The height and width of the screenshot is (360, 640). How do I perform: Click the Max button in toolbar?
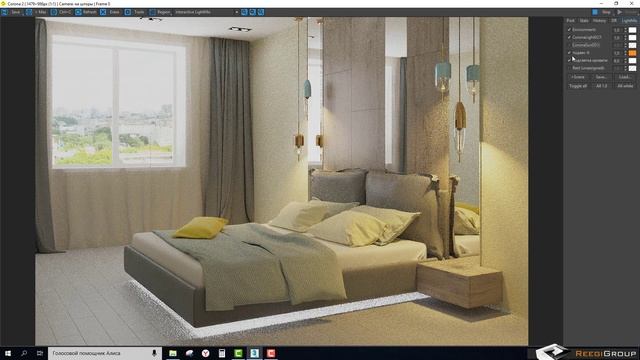click(36, 12)
